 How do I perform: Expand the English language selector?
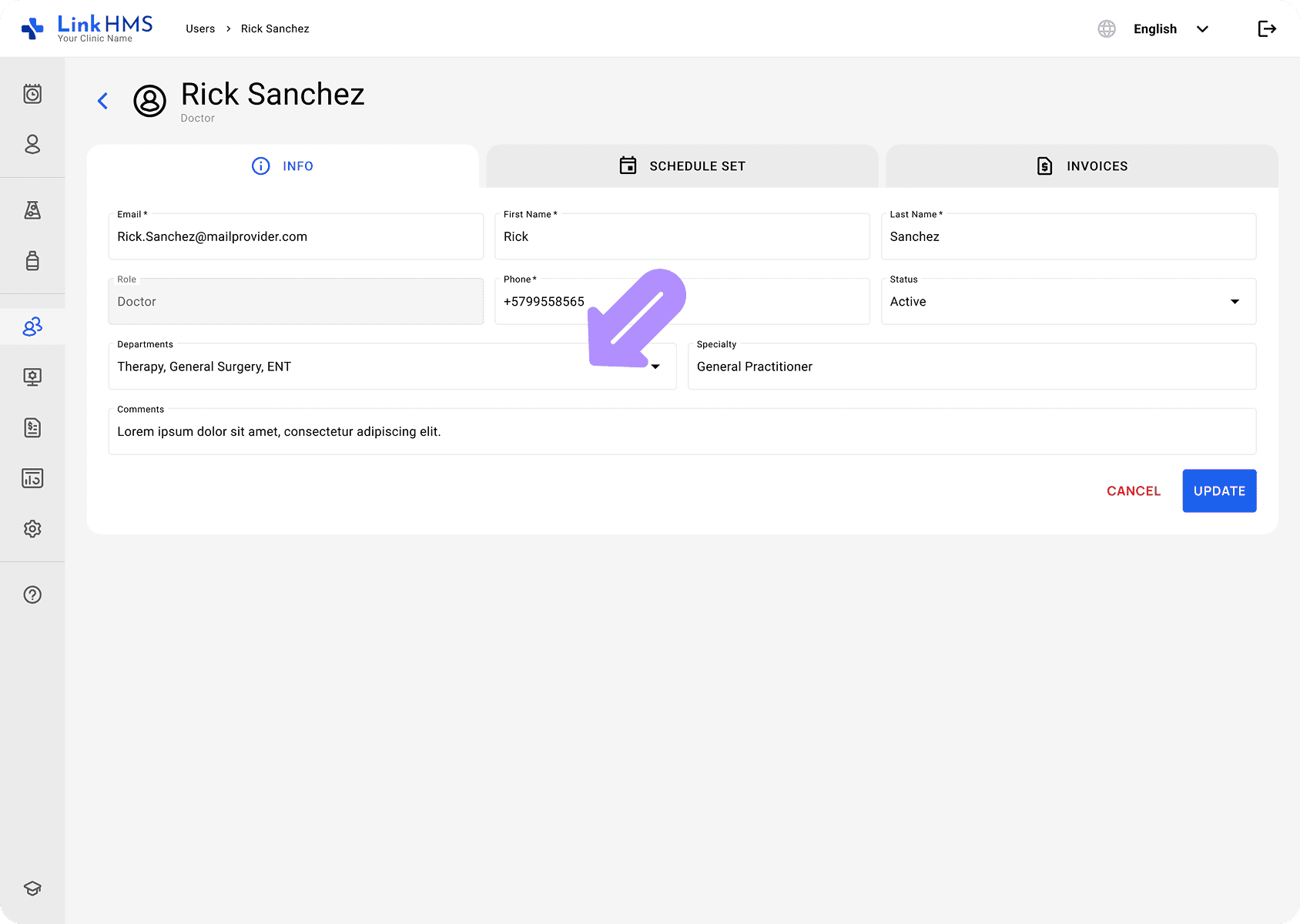(x=1201, y=28)
